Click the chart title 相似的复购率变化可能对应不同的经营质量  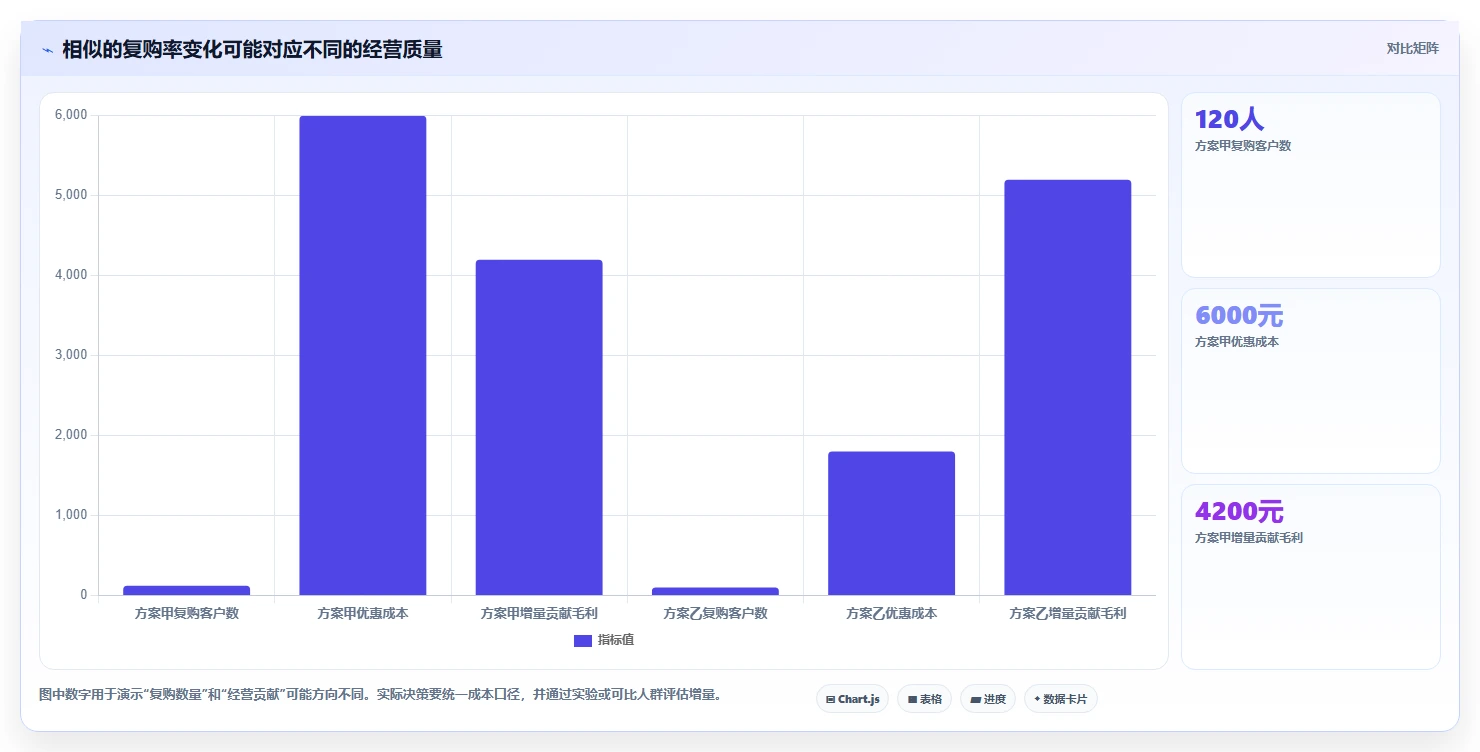(x=252, y=49)
